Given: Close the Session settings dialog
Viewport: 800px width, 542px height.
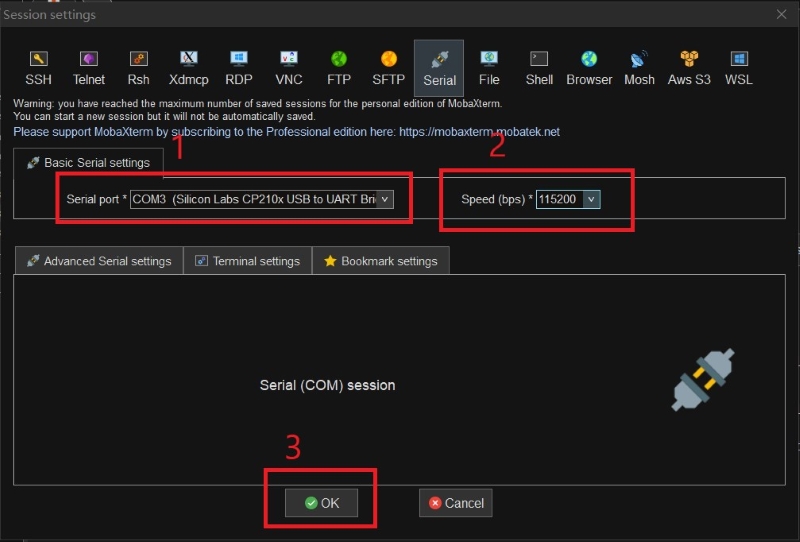Looking at the screenshot, I should point(781,14).
